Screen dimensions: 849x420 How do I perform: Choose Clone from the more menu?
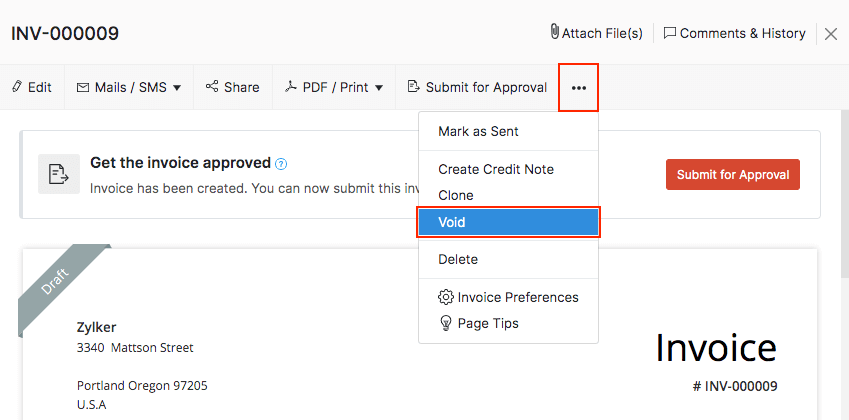click(x=456, y=195)
